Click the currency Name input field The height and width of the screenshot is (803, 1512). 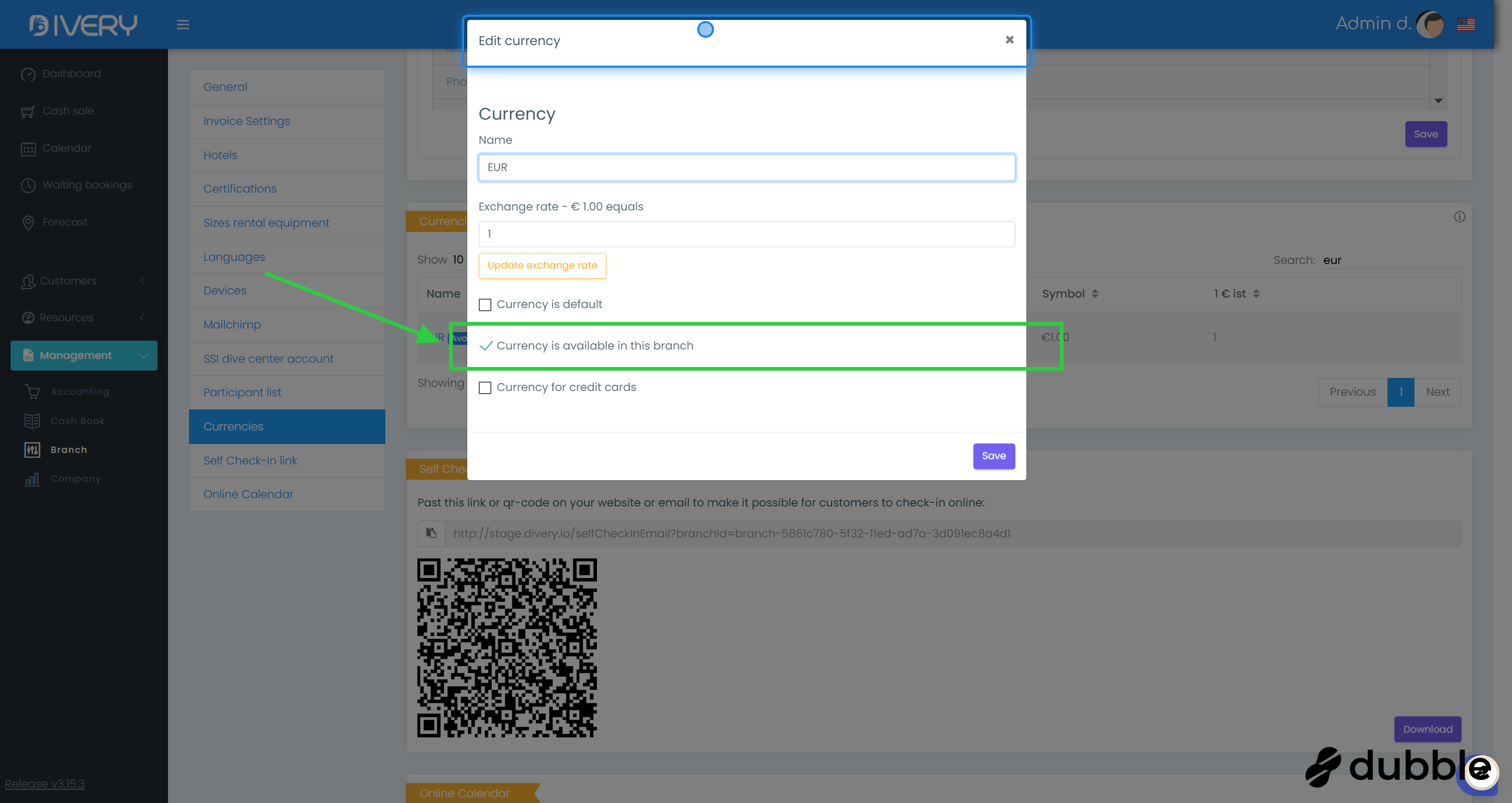(746, 167)
